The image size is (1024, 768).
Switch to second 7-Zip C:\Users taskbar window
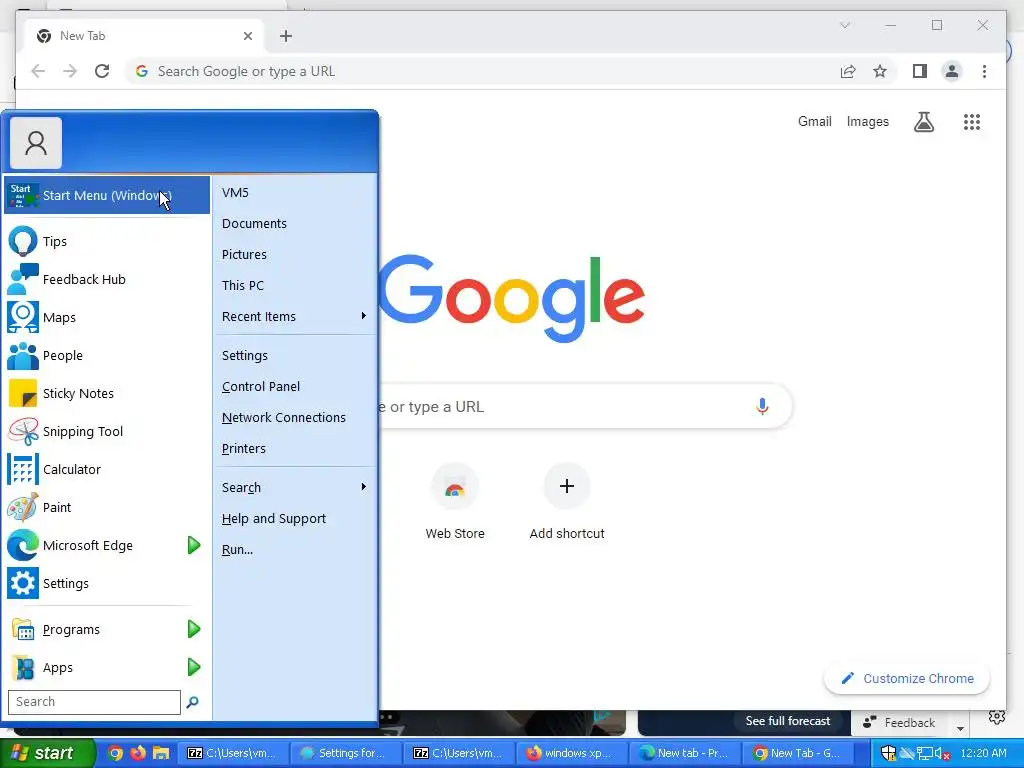click(458, 753)
